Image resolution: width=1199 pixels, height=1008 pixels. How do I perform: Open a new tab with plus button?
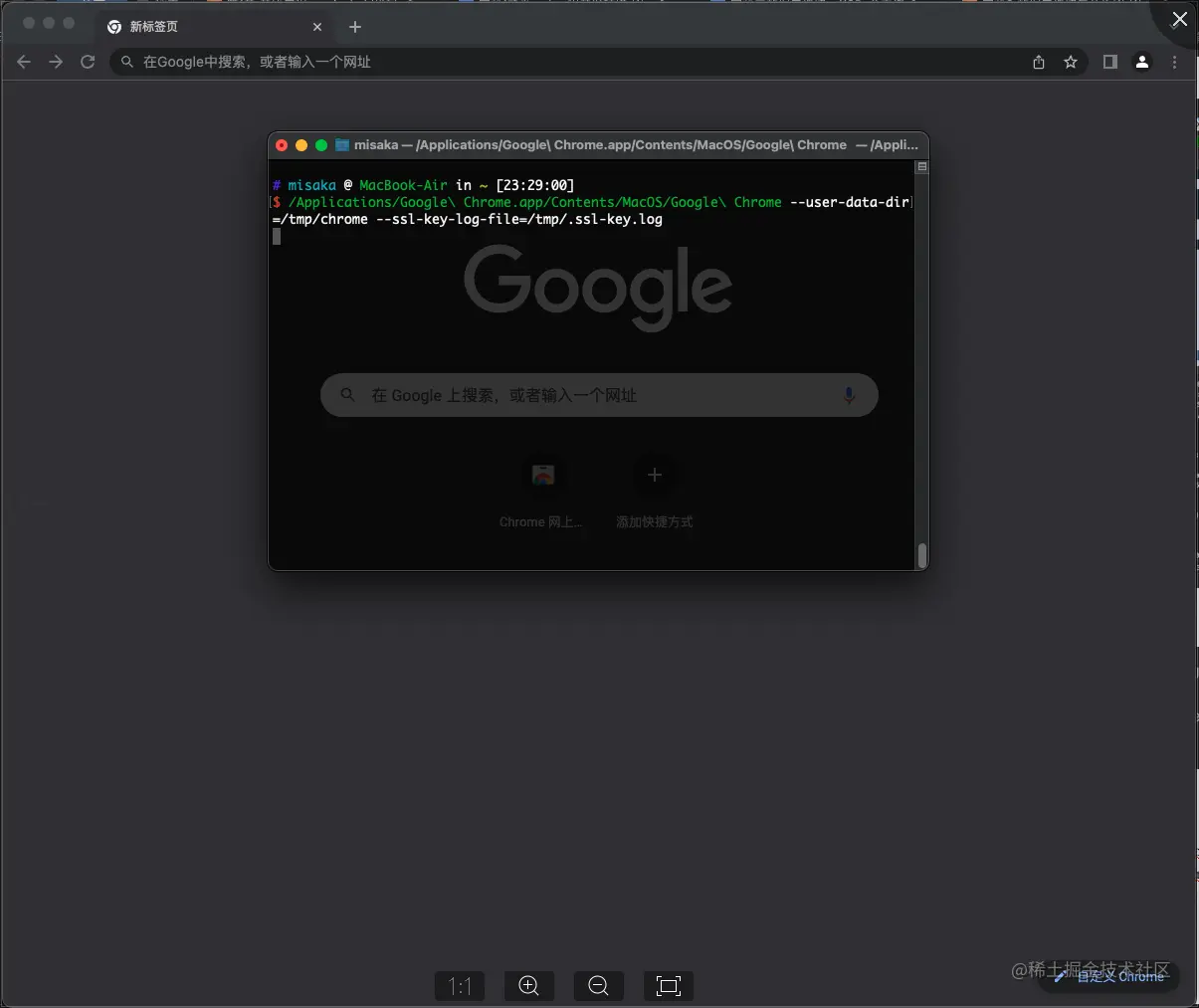pos(355,27)
